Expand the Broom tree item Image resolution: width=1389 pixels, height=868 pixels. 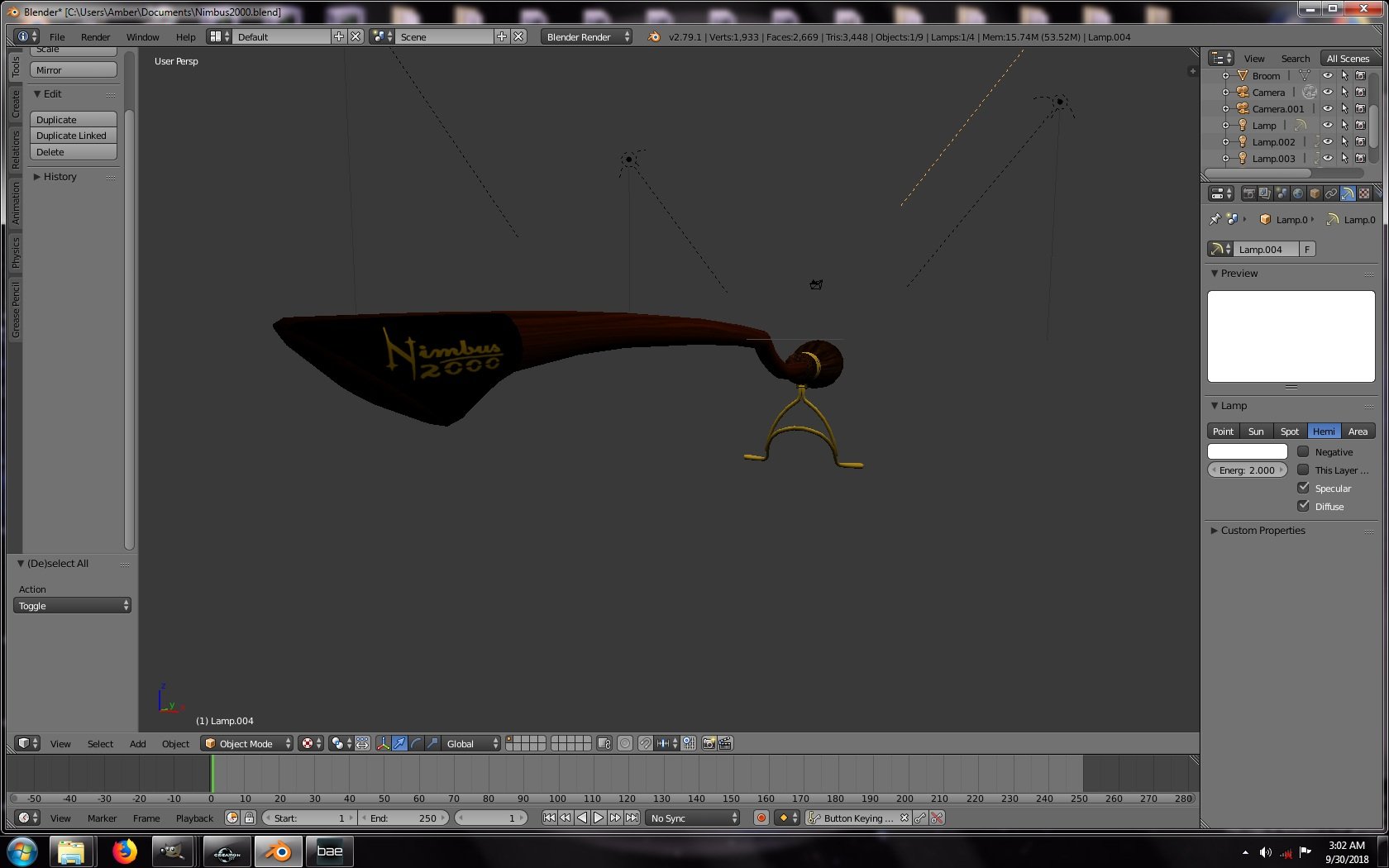[1225, 75]
